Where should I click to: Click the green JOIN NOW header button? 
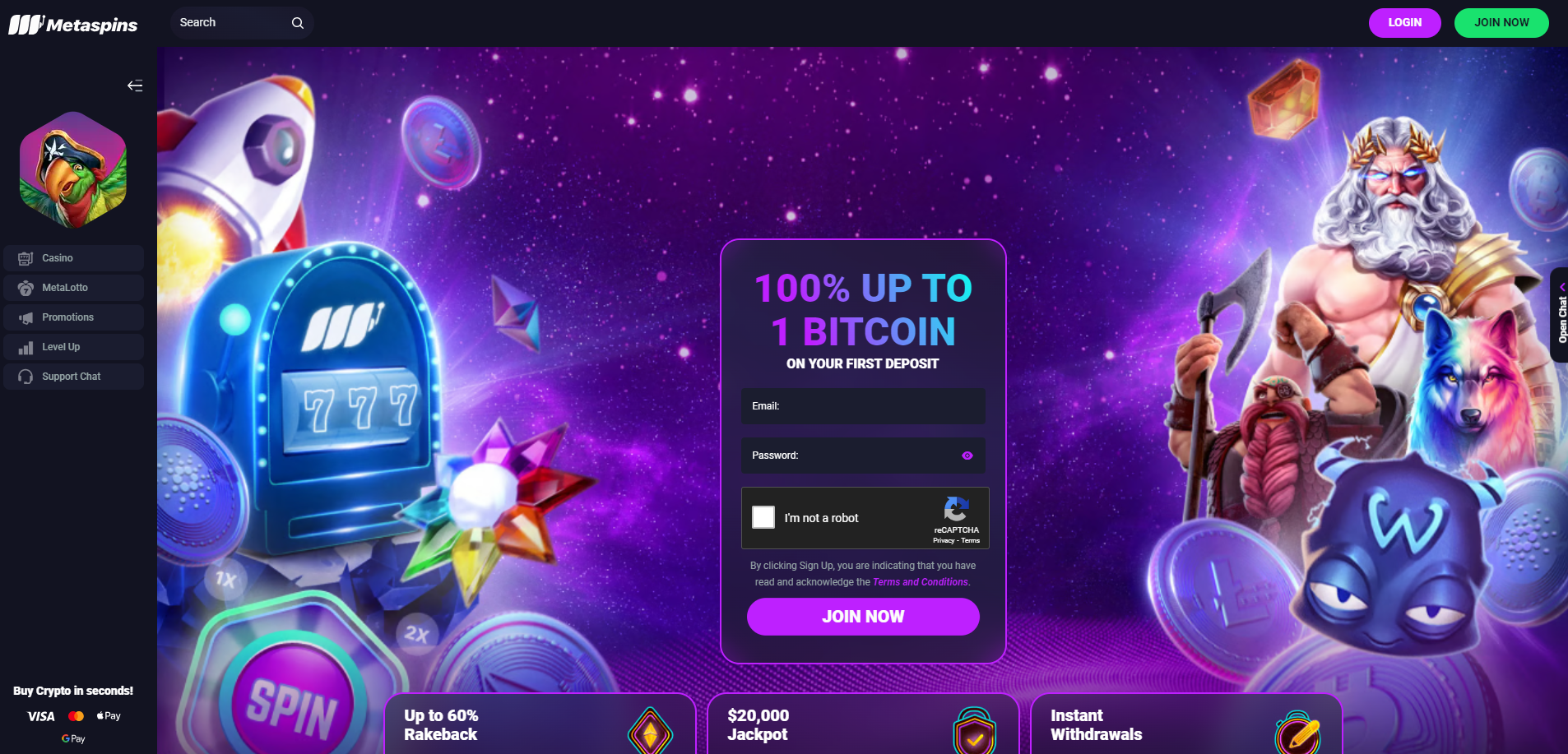pos(1501,23)
